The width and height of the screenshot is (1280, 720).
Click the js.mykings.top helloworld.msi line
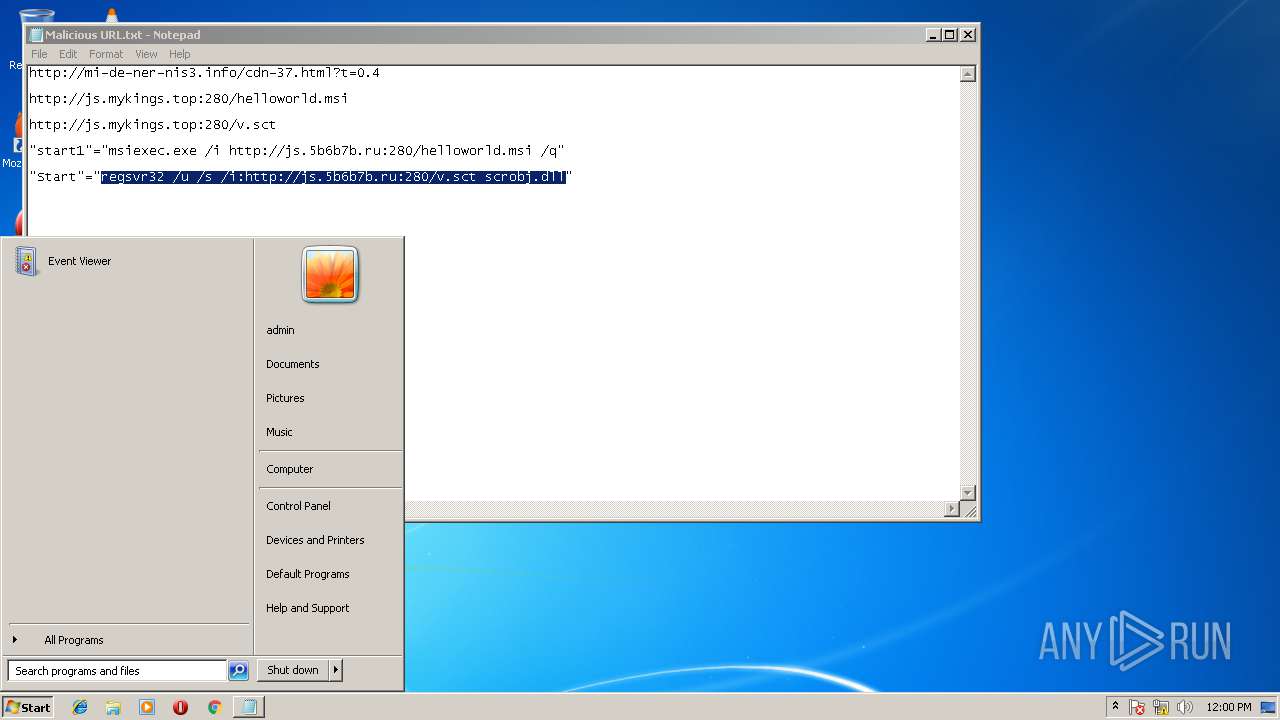coord(188,99)
